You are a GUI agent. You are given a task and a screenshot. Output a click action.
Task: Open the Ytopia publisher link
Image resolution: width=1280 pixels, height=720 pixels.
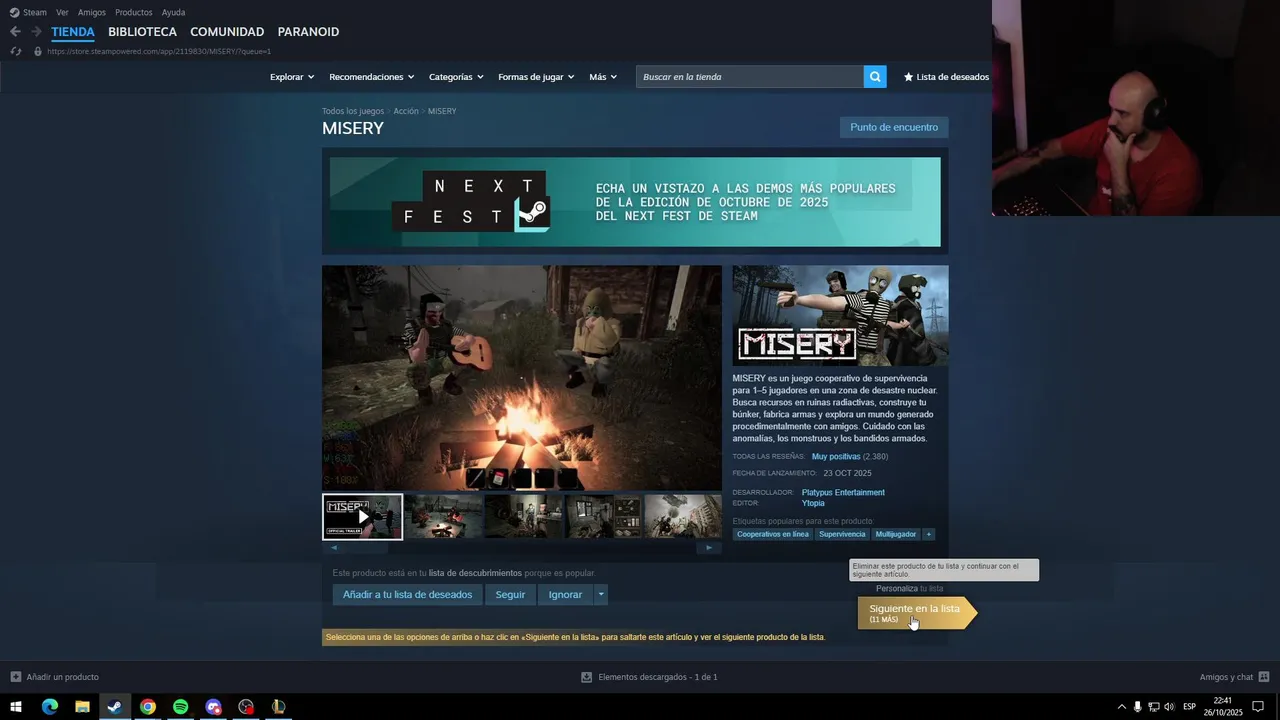click(x=813, y=503)
